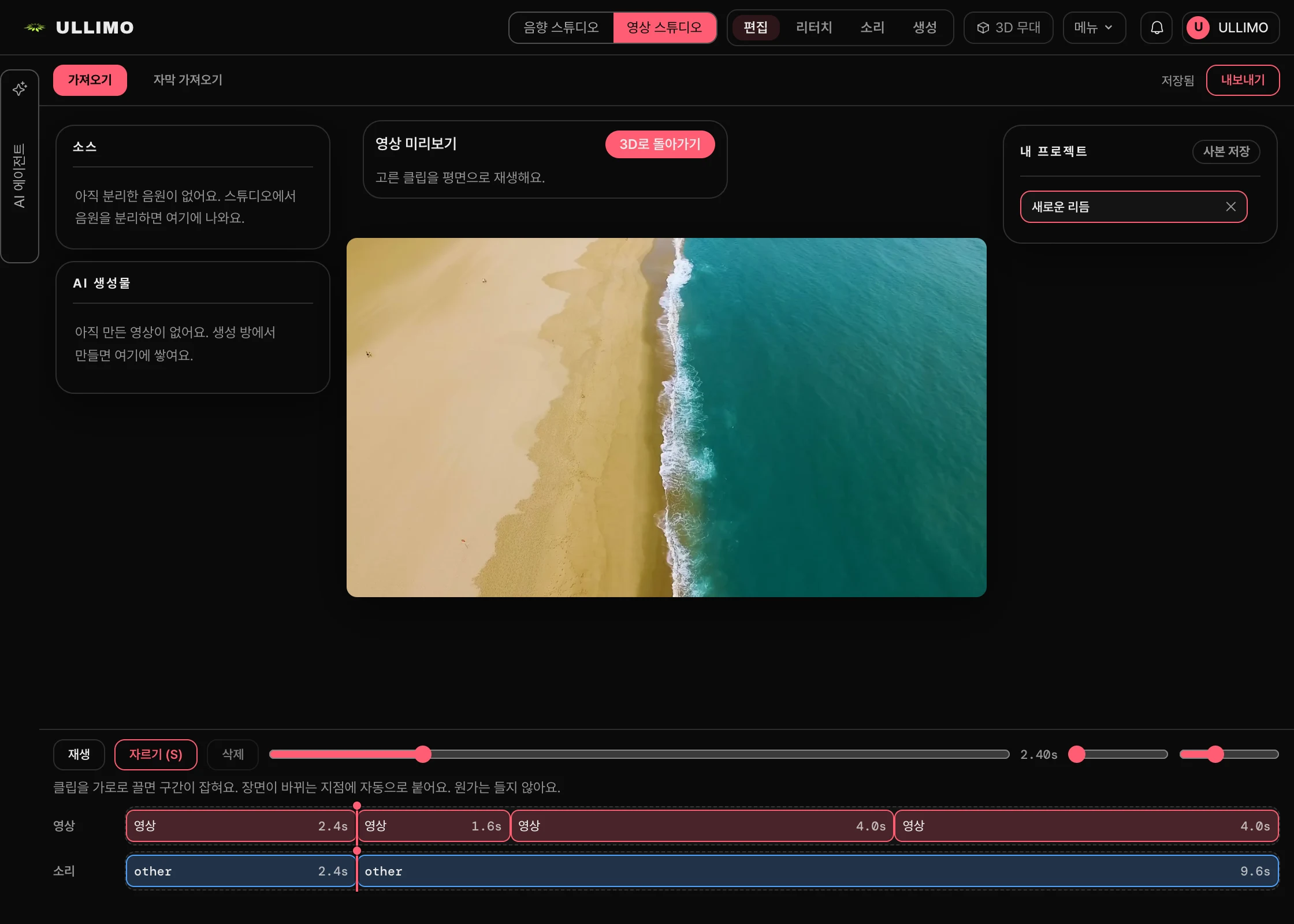Switch to 음향 스튜디오 mode
The width and height of the screenshot is (1294, 924).
click(561, 28)
